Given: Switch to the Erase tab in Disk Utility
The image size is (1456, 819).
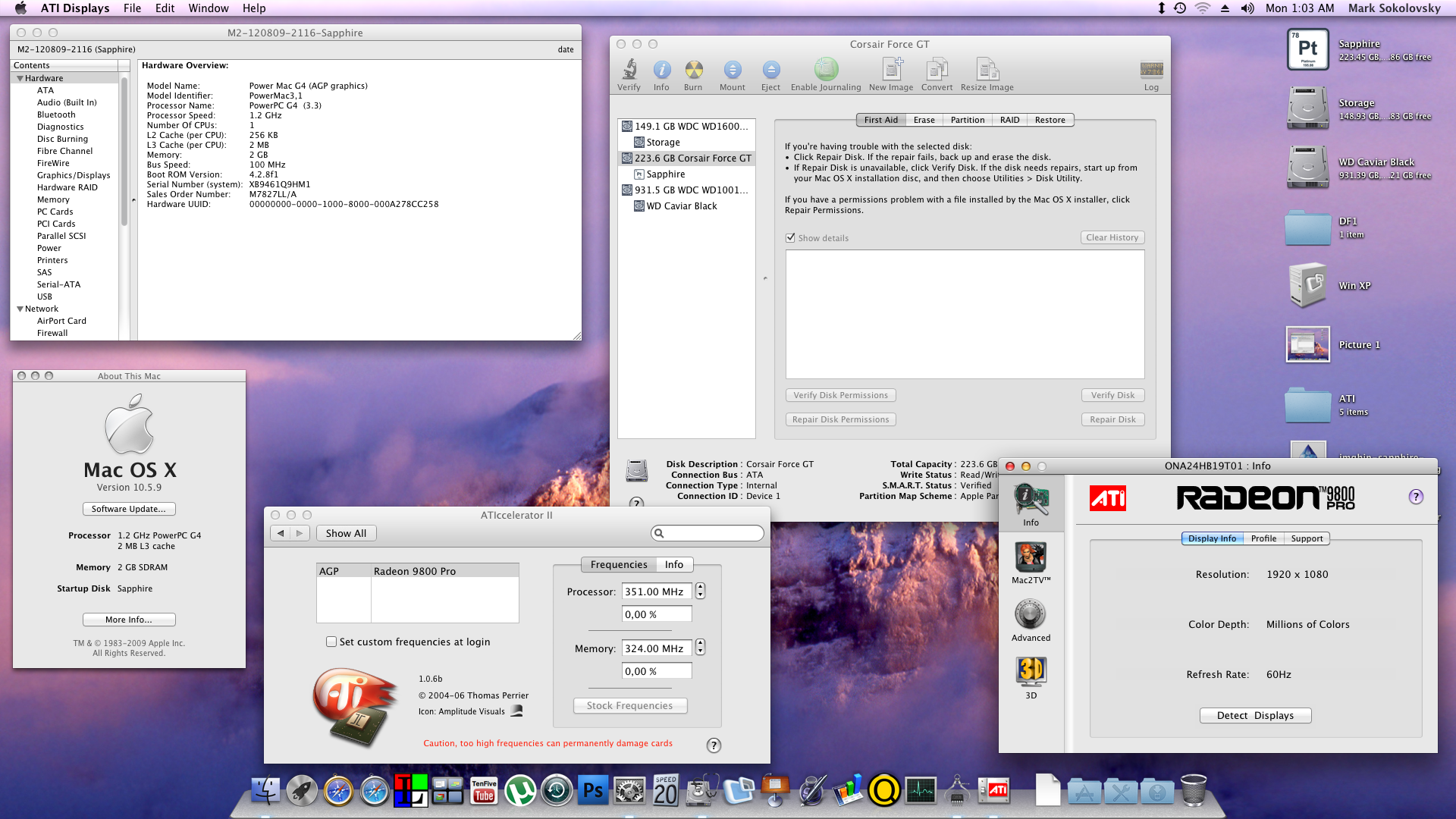Looking at the screenshot, I should click(x=924, y=119).
